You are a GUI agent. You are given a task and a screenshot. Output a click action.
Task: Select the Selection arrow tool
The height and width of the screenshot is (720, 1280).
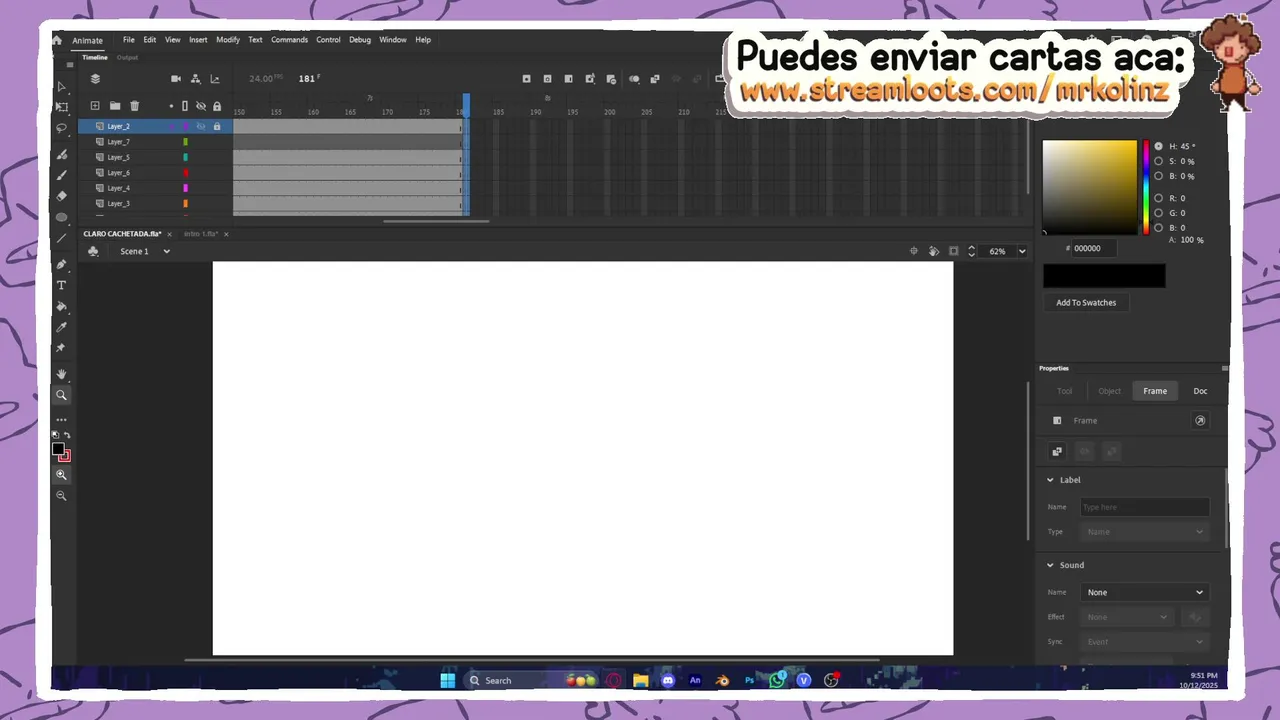[x=61, y=87]
